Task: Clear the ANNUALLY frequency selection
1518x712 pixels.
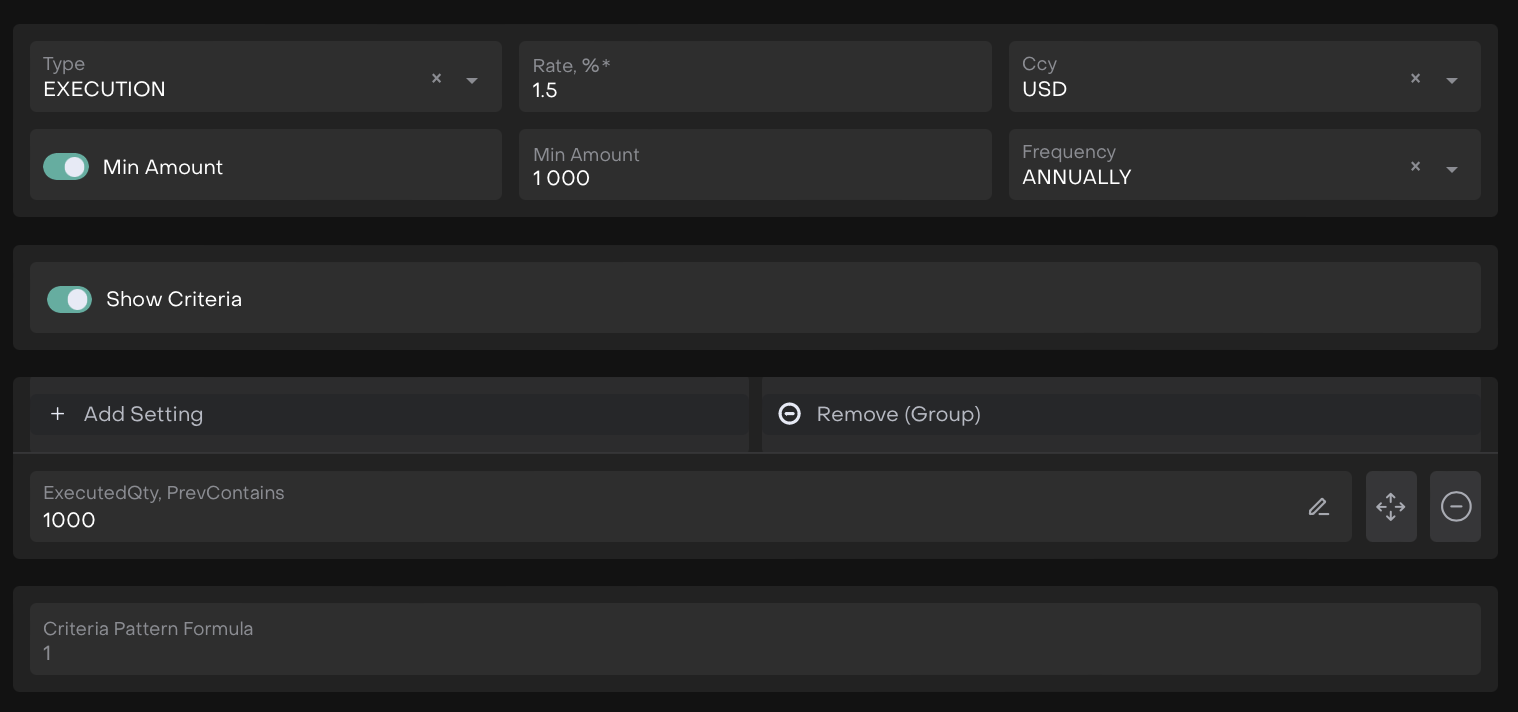Action: point(1415,166)
